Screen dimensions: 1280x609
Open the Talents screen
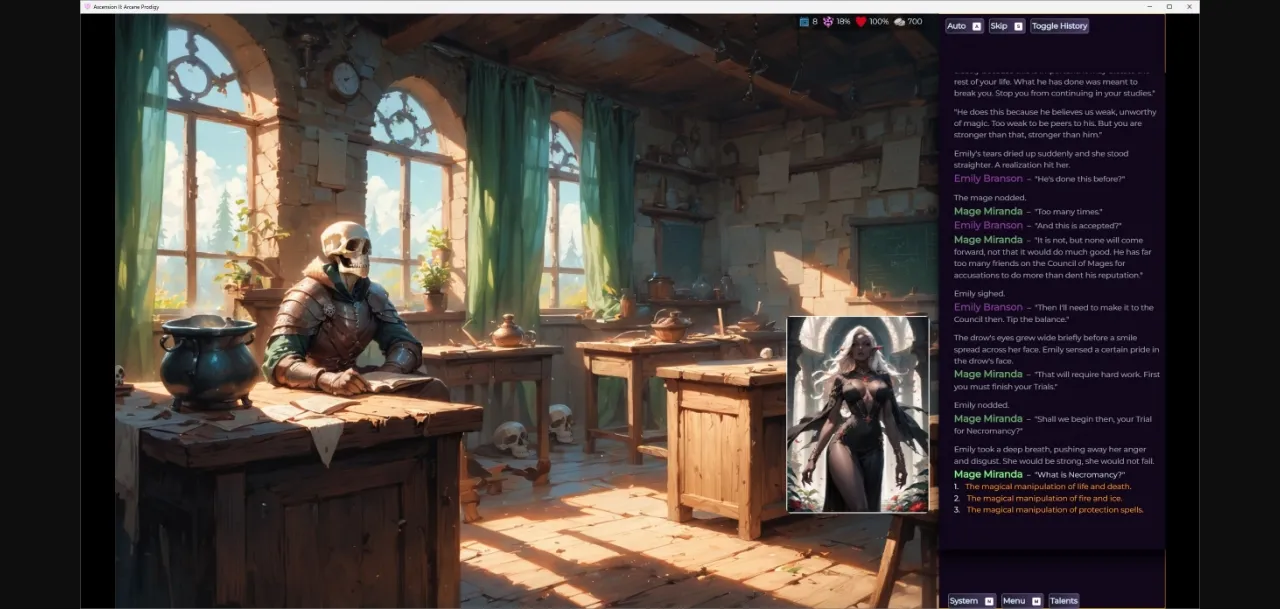click(1063, 601)
